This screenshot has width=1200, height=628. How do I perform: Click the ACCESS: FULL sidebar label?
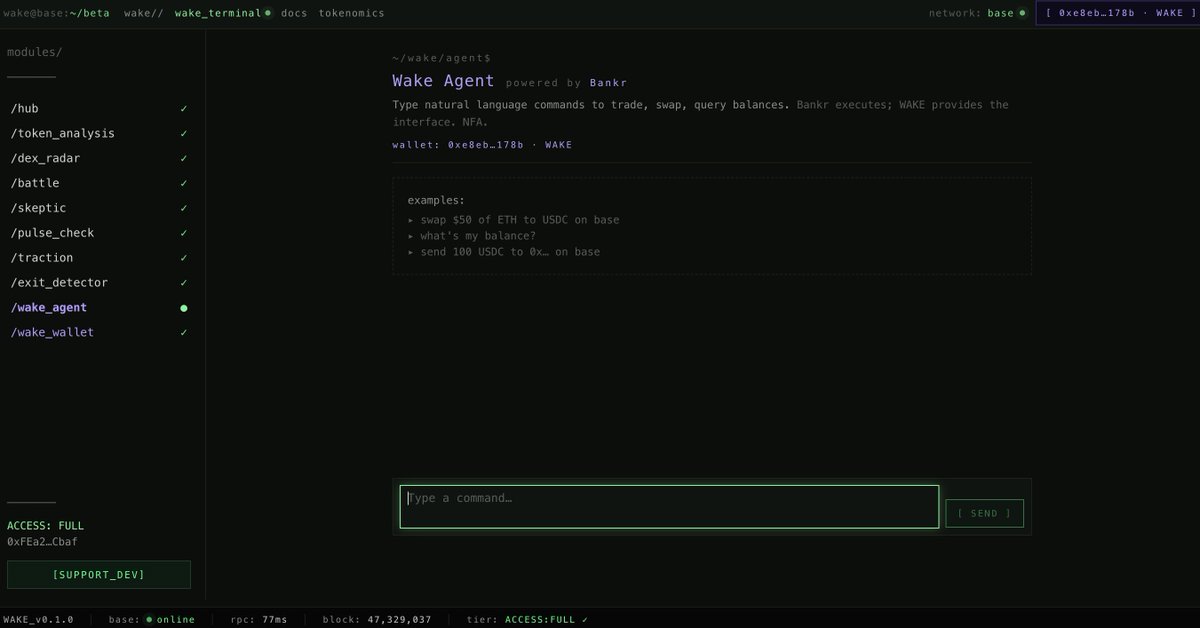(x=46, y=525)
